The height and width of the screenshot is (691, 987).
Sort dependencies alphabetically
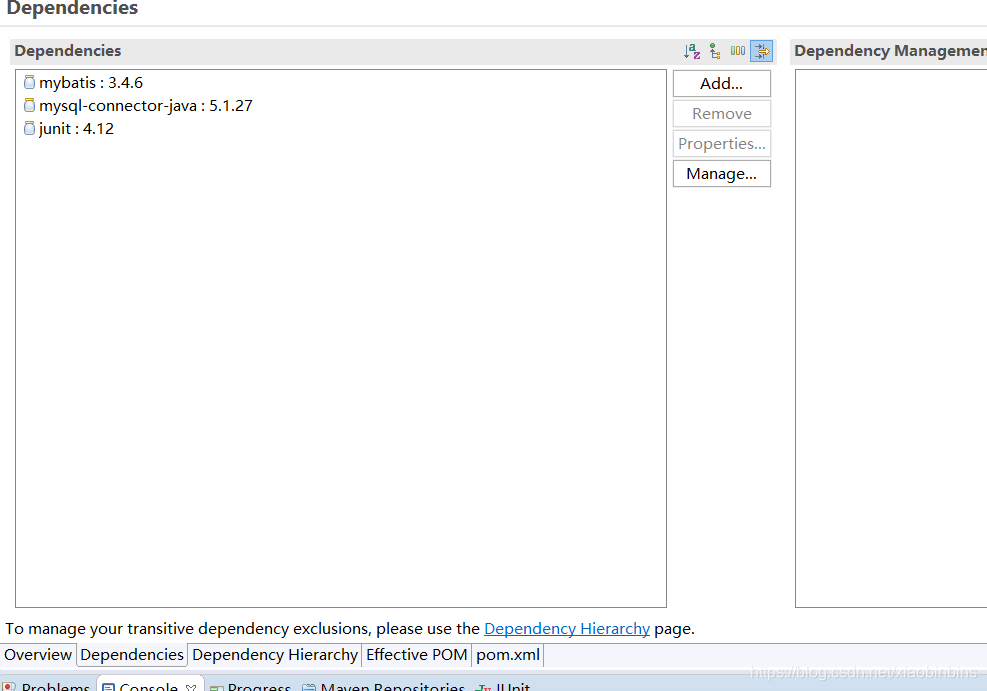pyautogui.click(x=692, y=51)
